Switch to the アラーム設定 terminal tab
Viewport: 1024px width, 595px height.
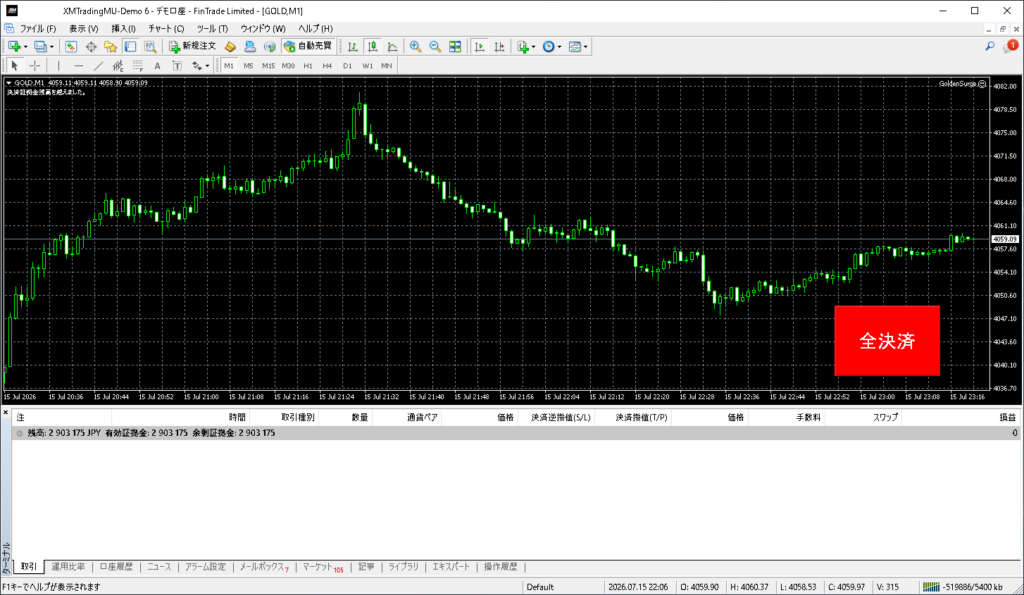pyautogui.click(x=205, y=567)
